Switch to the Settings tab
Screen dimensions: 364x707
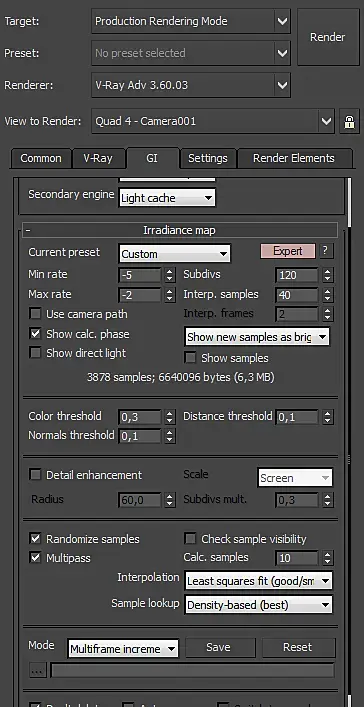(x=207, y=158)
